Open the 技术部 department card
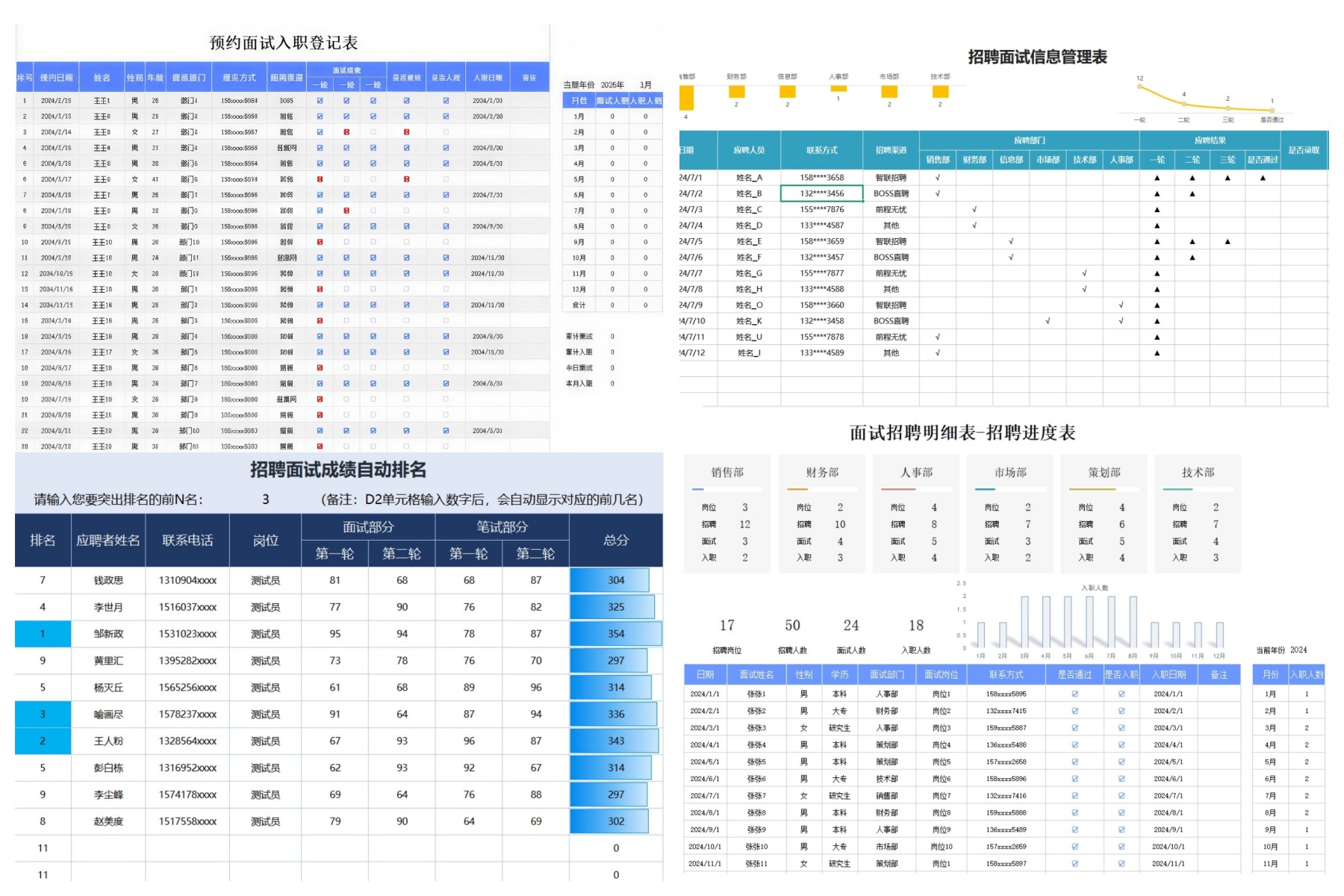1344x896 pixels. (1198, 514)
